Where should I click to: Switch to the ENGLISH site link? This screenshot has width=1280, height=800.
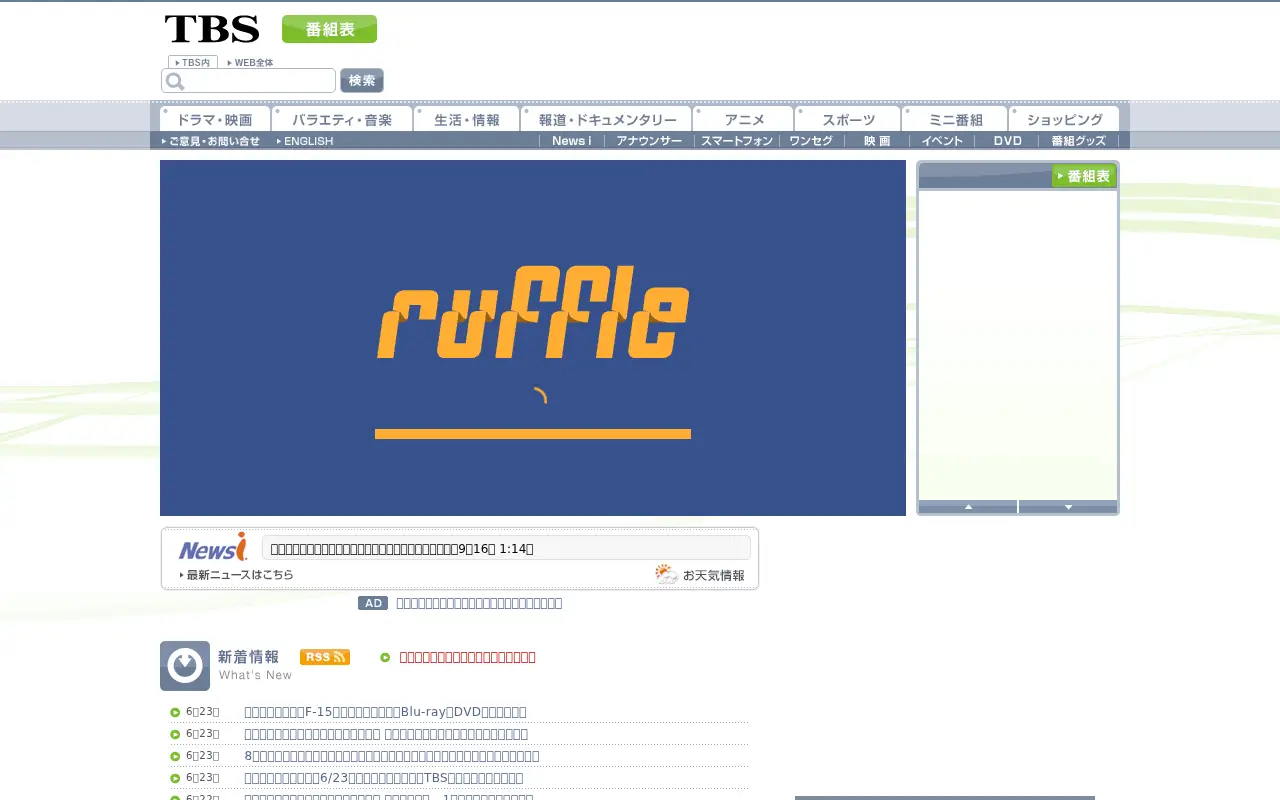[x=305, y=141]
